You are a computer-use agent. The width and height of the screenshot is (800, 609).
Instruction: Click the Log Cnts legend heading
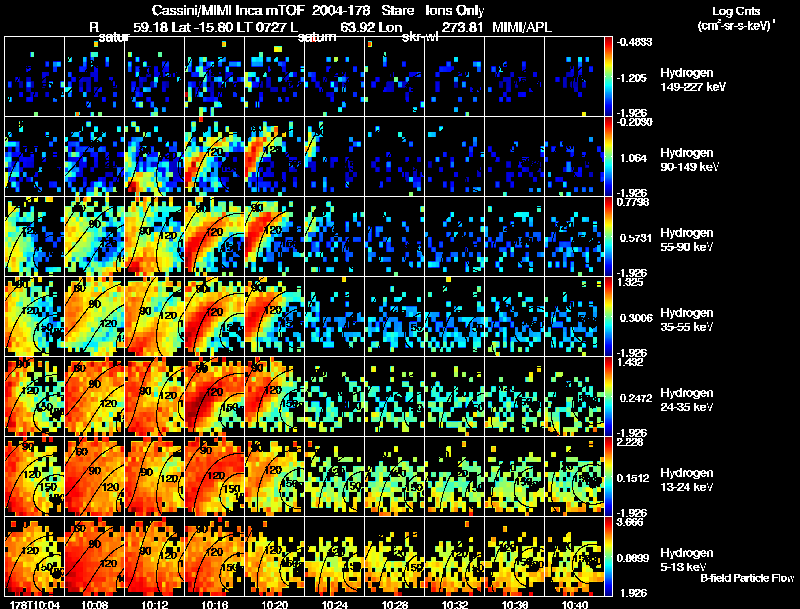[x=736, y=11]
